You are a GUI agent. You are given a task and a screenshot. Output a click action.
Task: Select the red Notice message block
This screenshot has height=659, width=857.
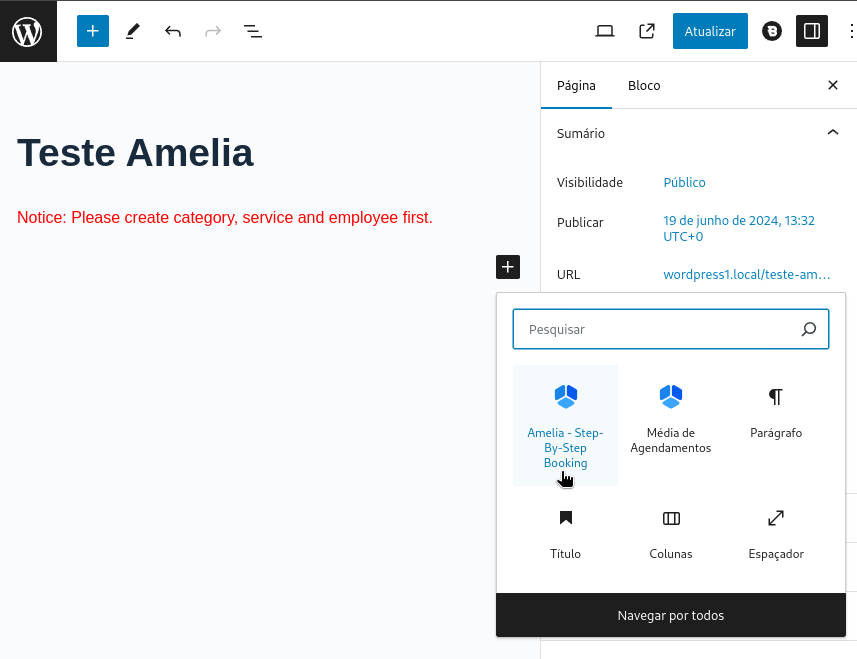tap(225, 217)
